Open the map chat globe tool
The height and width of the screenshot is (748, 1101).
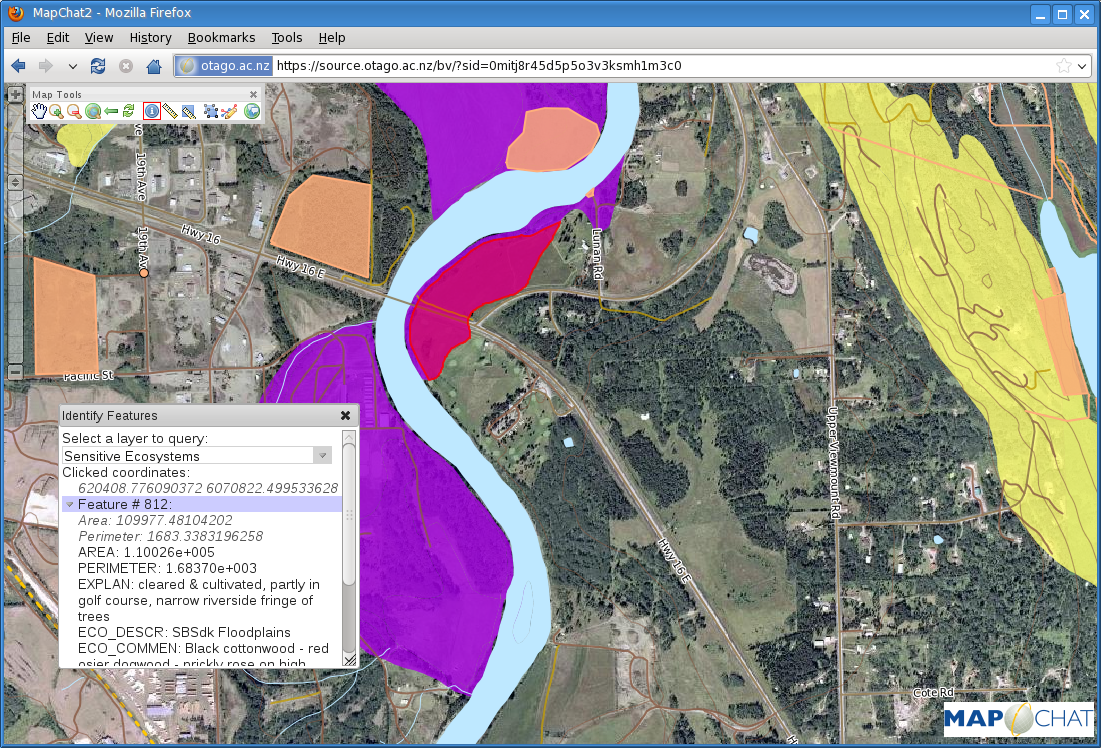coord(251,111)
